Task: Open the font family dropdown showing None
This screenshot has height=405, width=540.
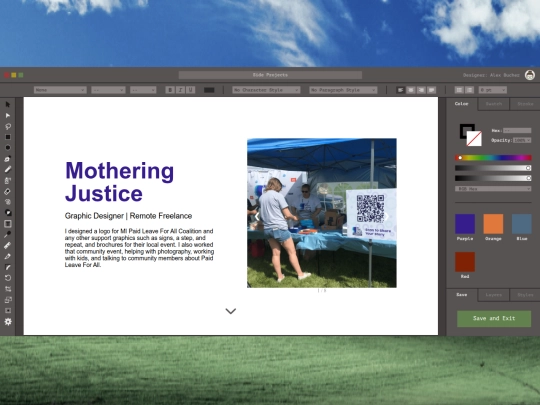Action: (60, 90)
